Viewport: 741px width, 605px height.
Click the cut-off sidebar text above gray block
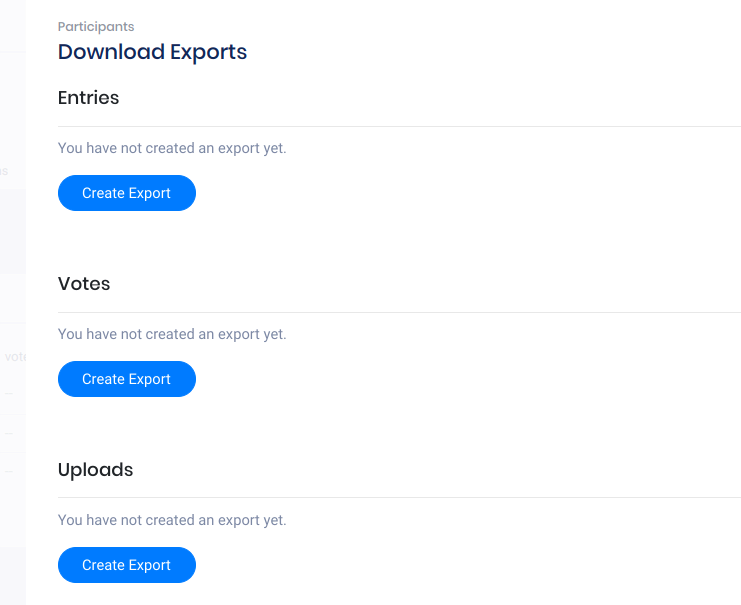point(4,171)
